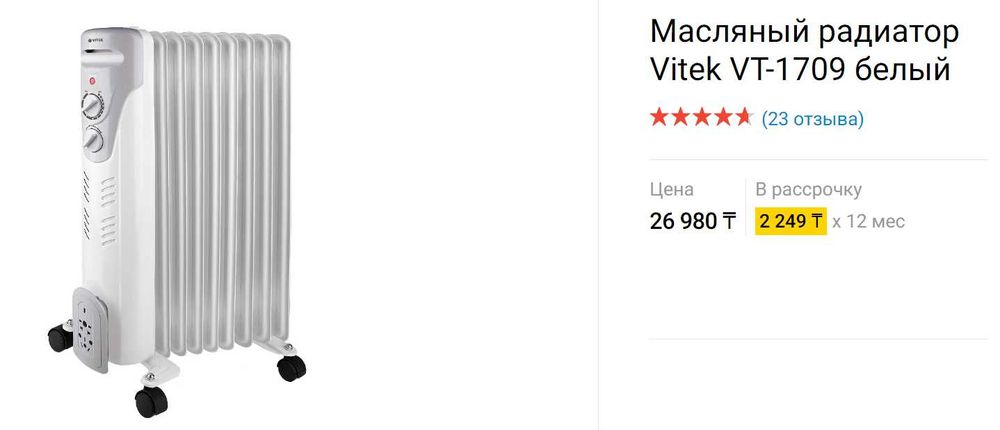Click the fourth red rating star
Image resolution: width=1000 pixels, height=430 pixels.
click(x=723, y=117)
